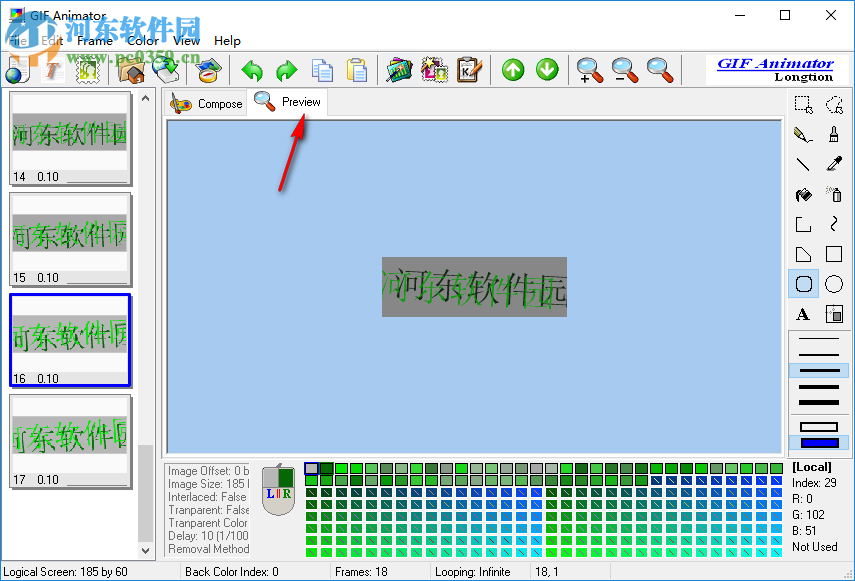Choose the Text tool
Screen dimensions: 855x581
pyautogui.click(x=803, y=314)
